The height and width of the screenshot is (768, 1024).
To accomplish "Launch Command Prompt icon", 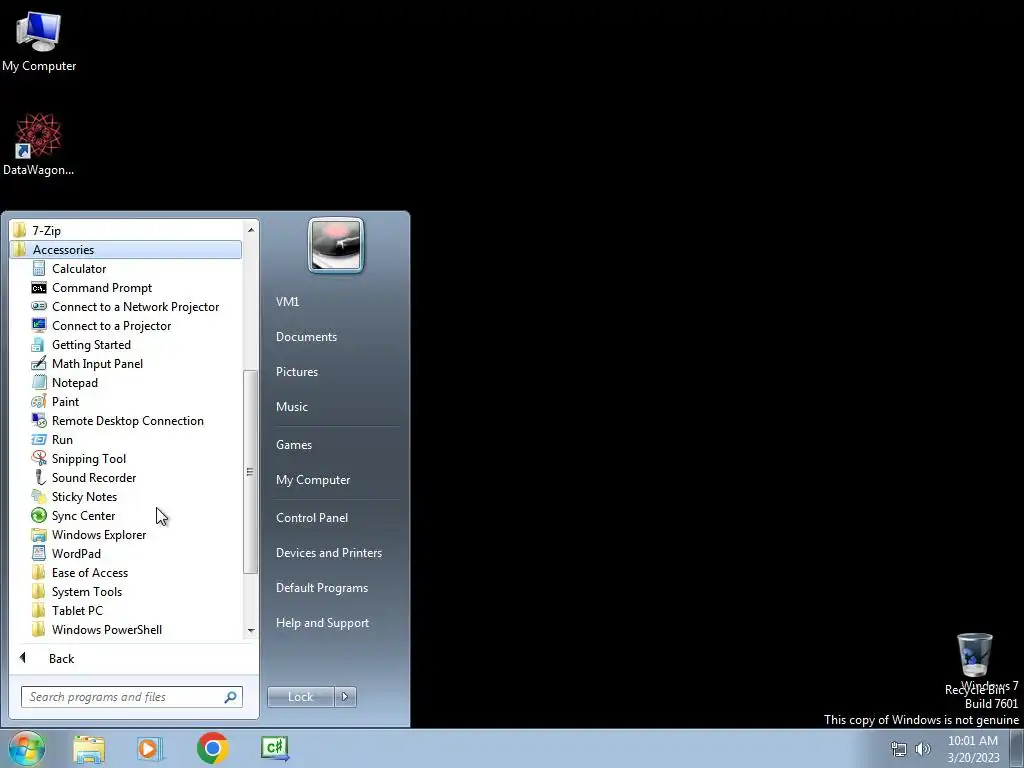I will coord(39,288).
